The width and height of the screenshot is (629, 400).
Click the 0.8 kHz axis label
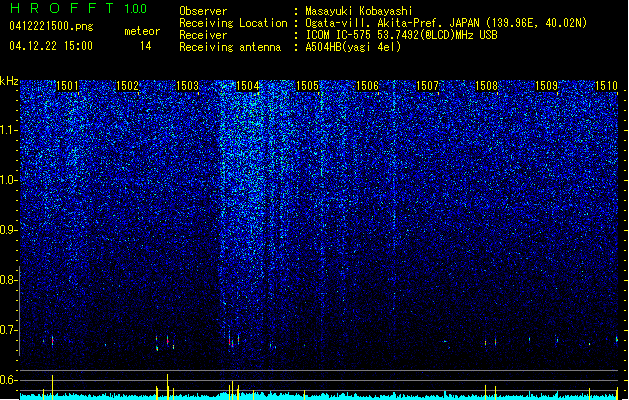pos(8,280)
